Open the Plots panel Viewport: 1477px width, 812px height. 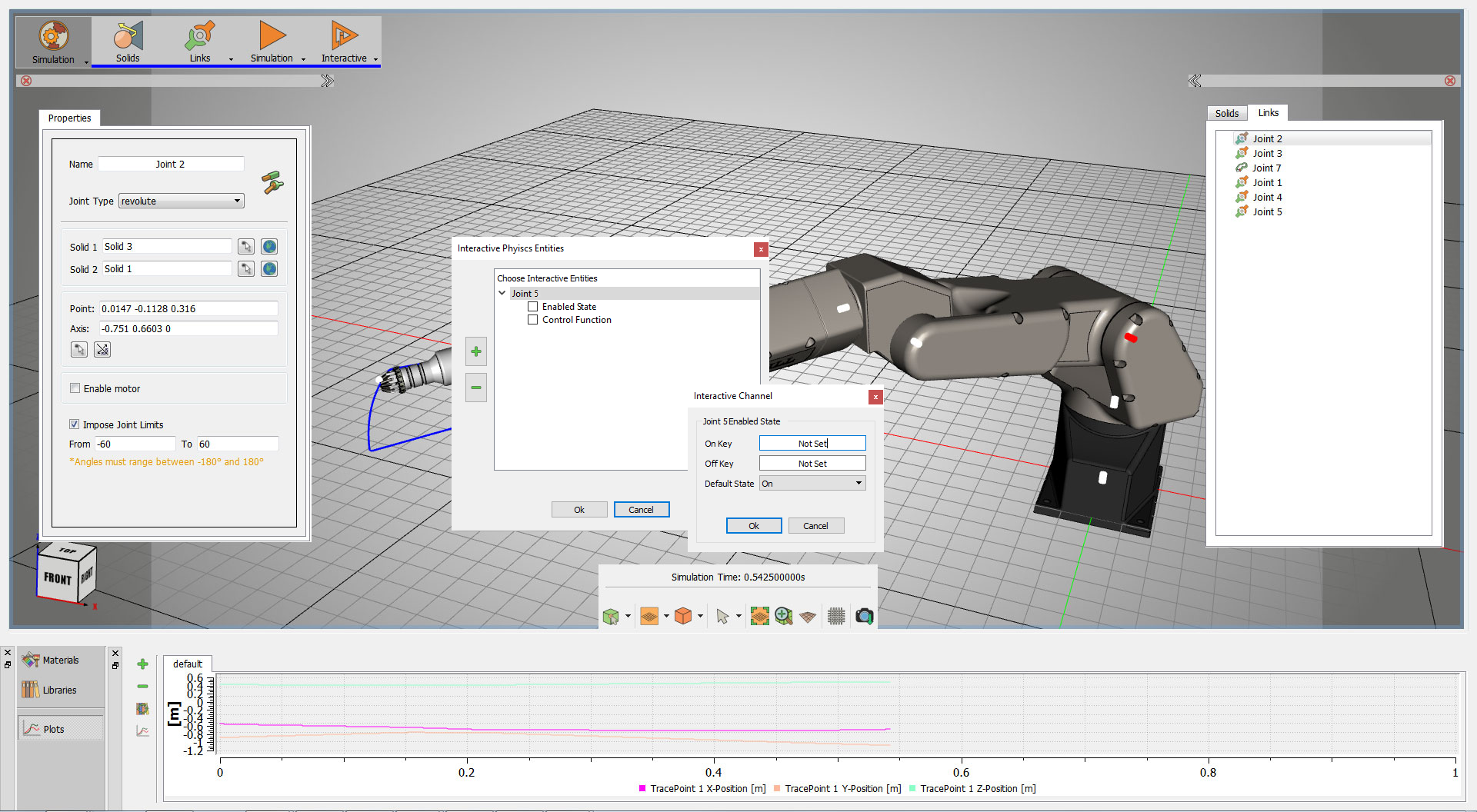[61, 729]
